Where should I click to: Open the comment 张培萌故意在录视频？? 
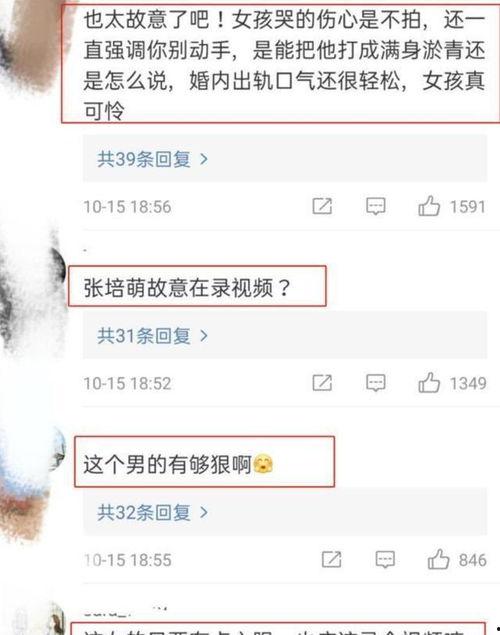tap(187, 288)
